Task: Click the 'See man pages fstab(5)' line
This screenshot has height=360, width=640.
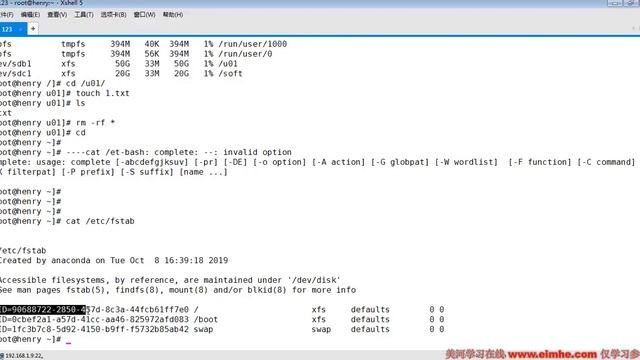Action: pyautogui.click(x=178, y=290)
